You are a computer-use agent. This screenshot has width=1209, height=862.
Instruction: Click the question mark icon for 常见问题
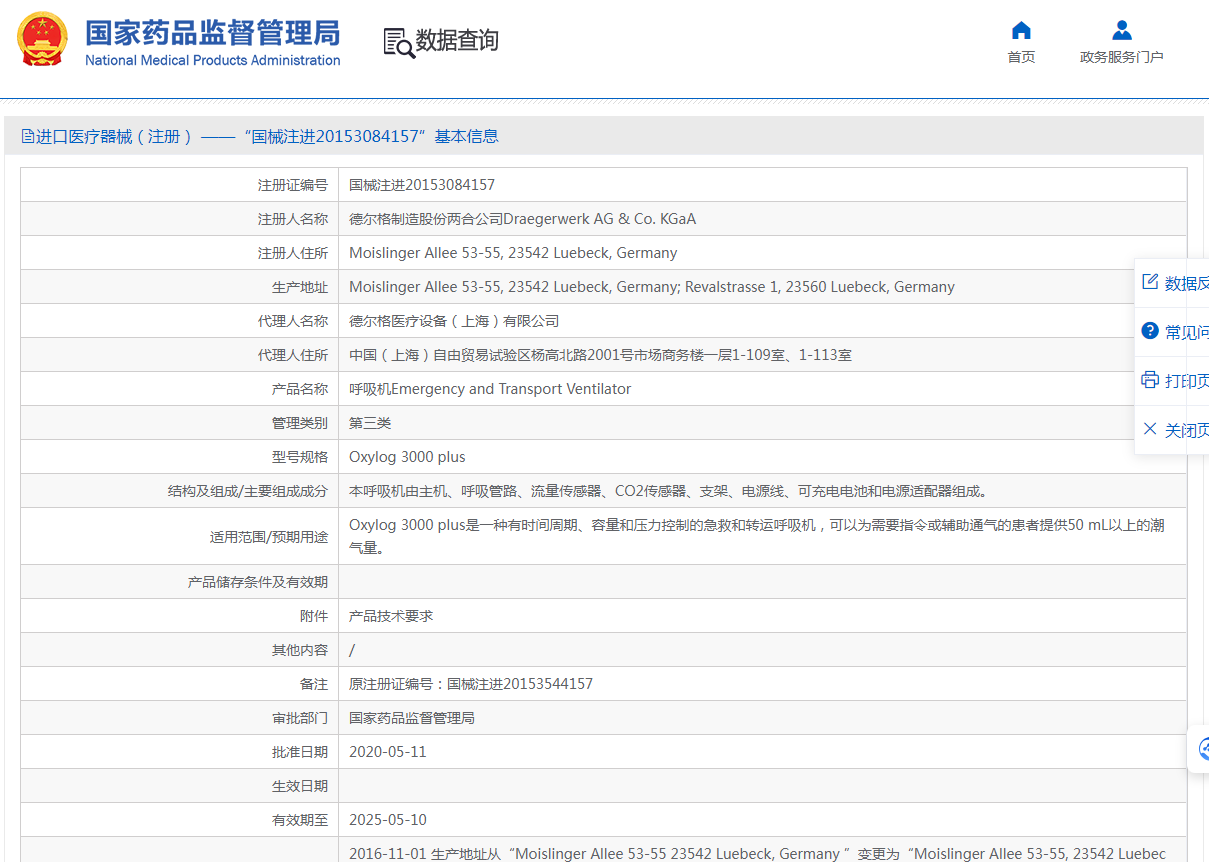pyautogui.click(x=1150, y=331)
